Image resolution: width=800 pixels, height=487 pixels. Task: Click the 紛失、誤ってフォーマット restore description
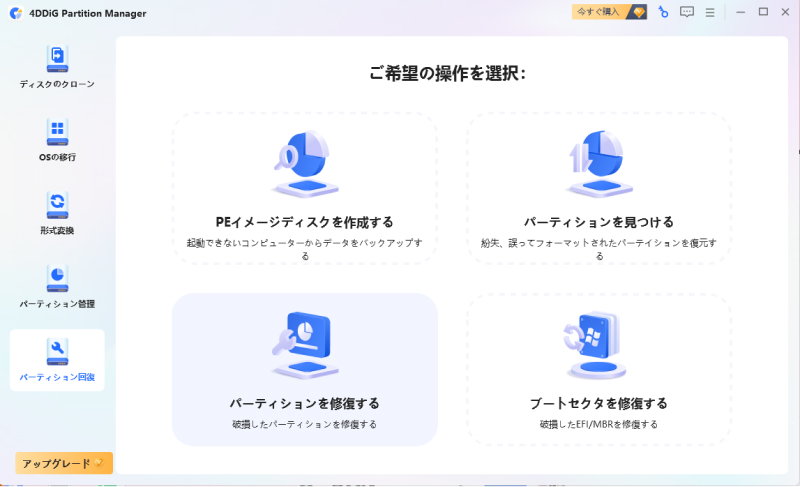click(599, 249)
